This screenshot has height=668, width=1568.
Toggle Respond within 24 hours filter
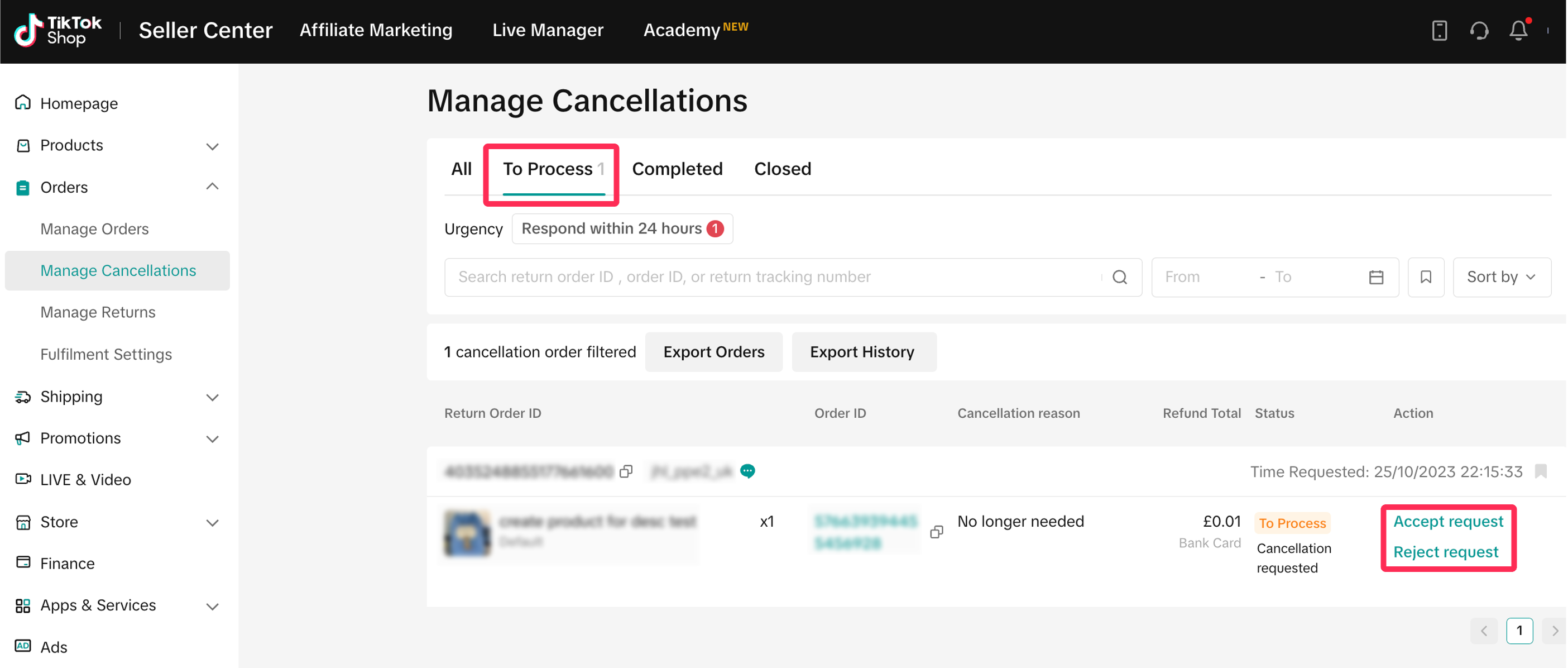point(621,228)
